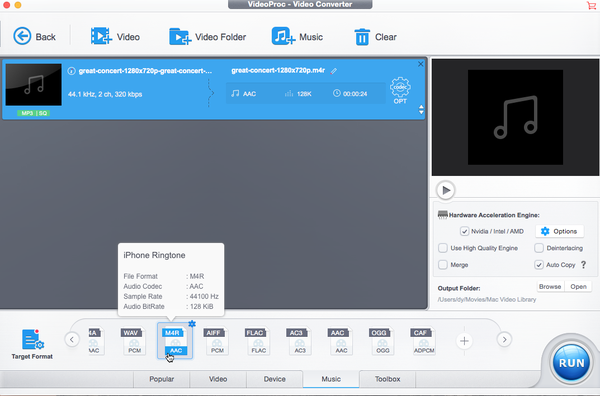
Task: Add a new format with plus button
Action: pyautogui.click(x=464, y=341)
